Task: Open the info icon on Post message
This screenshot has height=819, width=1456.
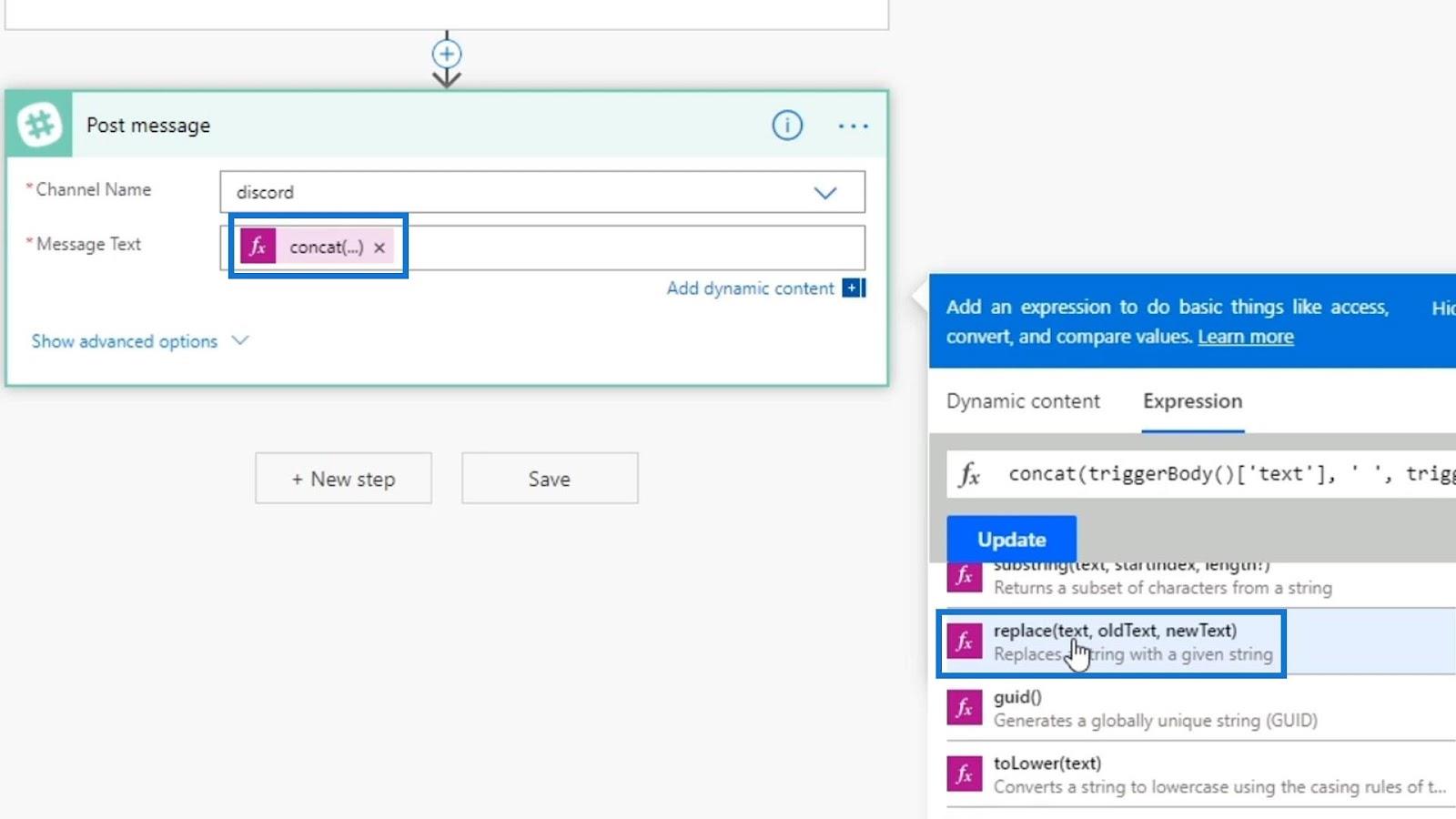Action: (x=787, y=125)
